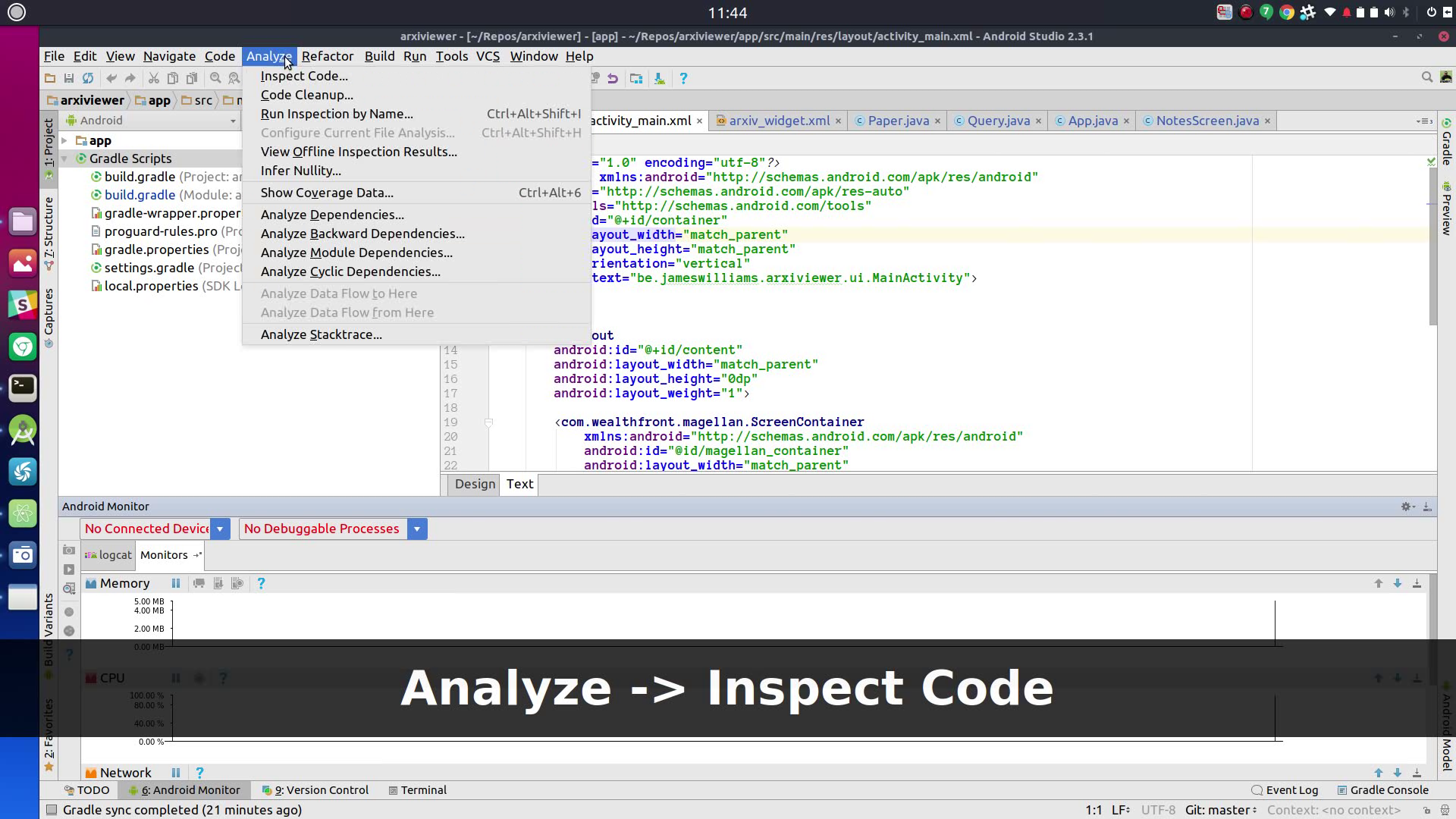Click the screen capture camera icon

(x=69, y=550)
